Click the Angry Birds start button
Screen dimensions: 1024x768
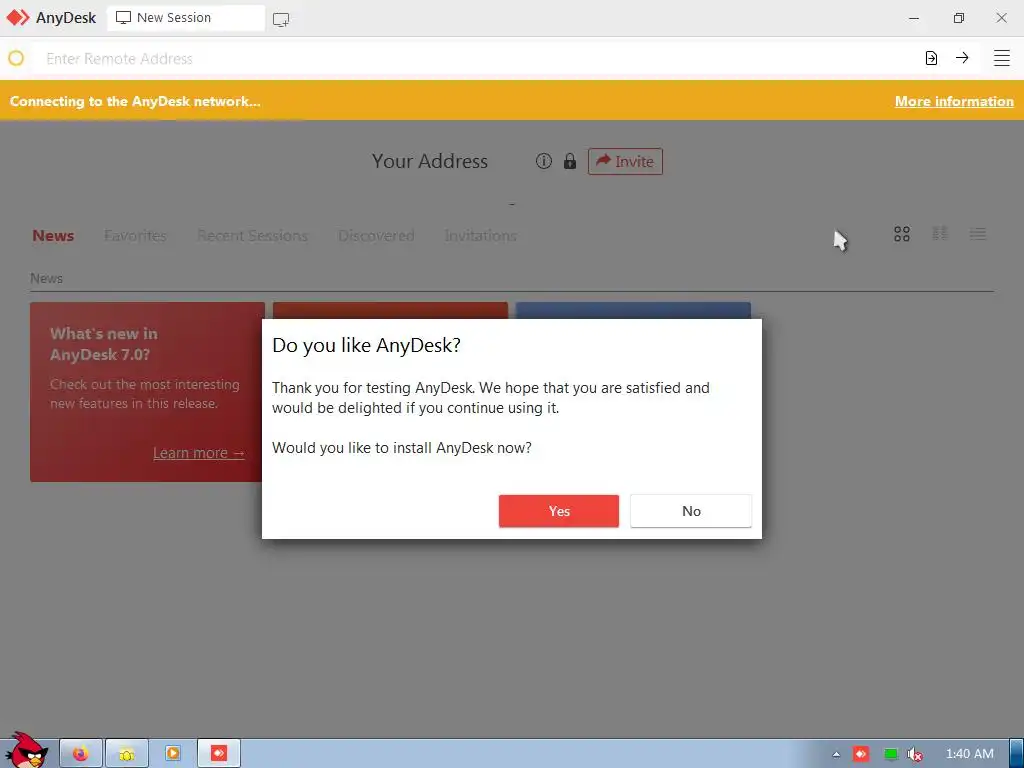(x=26, y=751)
